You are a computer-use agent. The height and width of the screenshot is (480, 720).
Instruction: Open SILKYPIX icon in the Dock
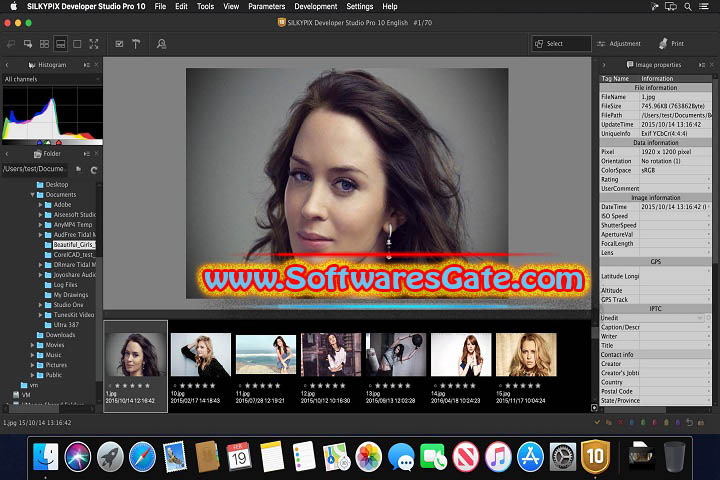click(x=595, y=457)
